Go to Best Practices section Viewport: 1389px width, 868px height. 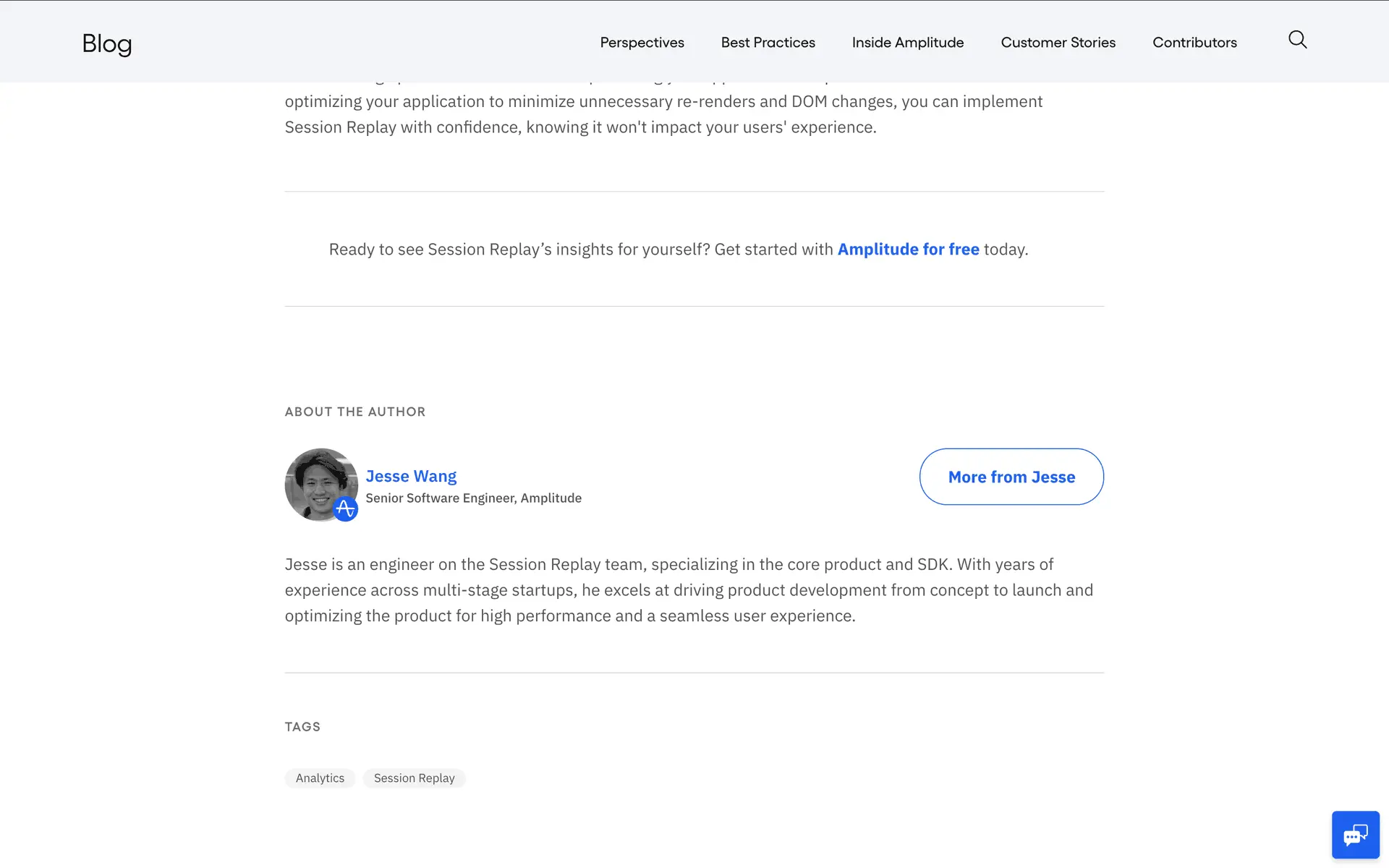point(768,43)
